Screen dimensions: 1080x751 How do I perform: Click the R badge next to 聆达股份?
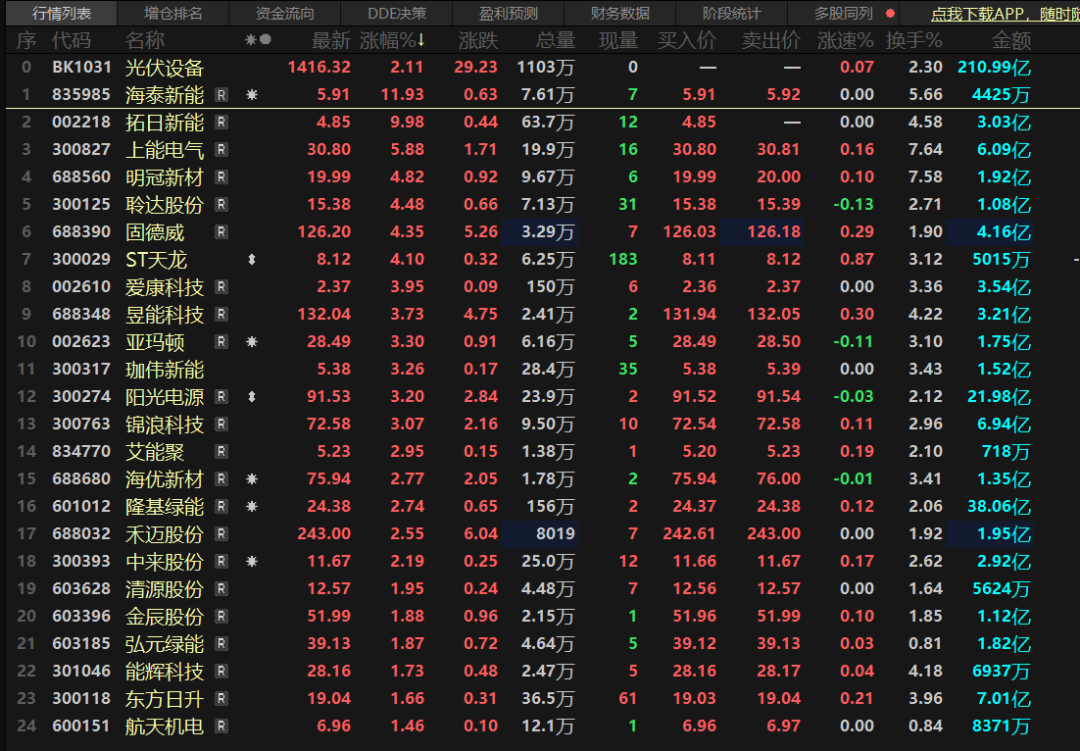[221, 205]
